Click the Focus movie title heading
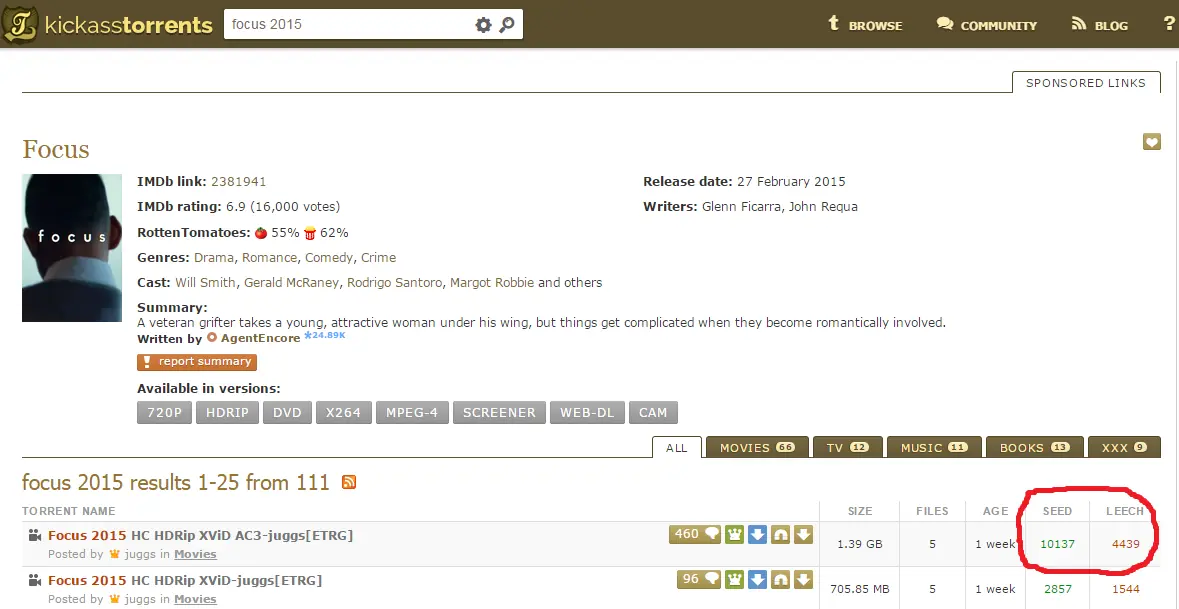Viewport: 1179px width, 609px height. (x=56, y=149)
